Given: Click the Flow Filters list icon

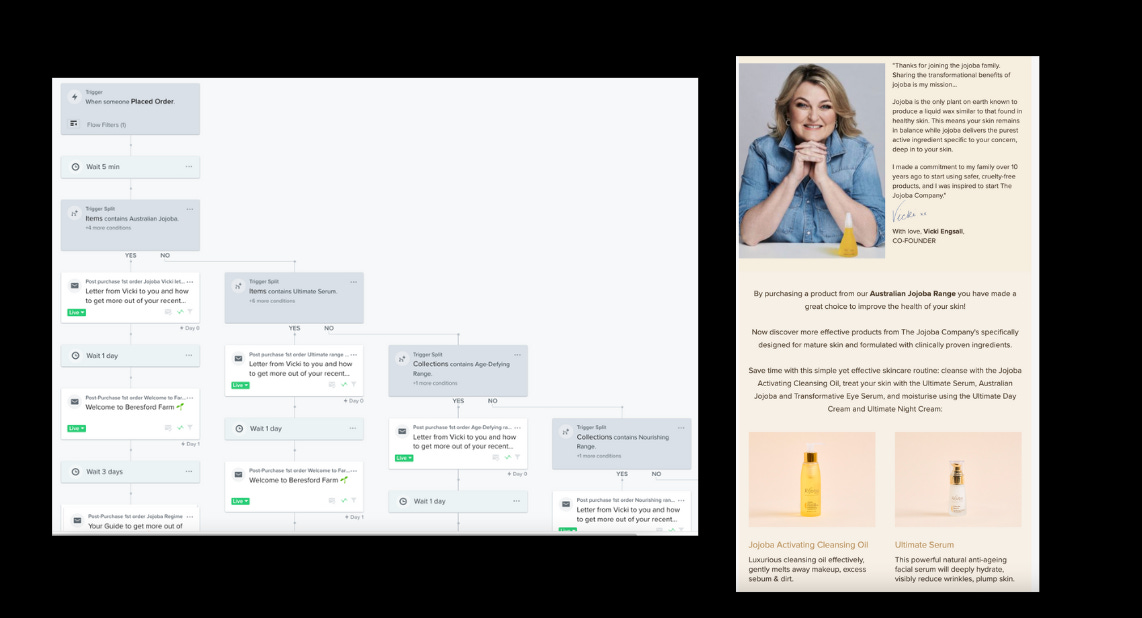Looking at the screenshot, I should pos(74,124).
